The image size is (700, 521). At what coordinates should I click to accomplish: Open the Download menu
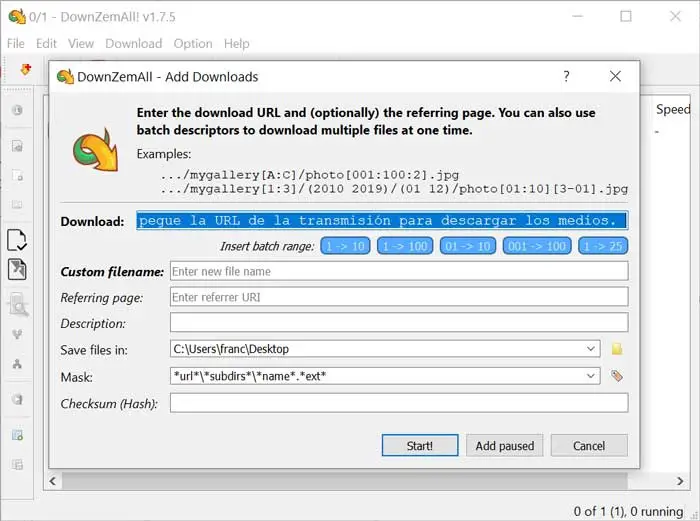133,44
